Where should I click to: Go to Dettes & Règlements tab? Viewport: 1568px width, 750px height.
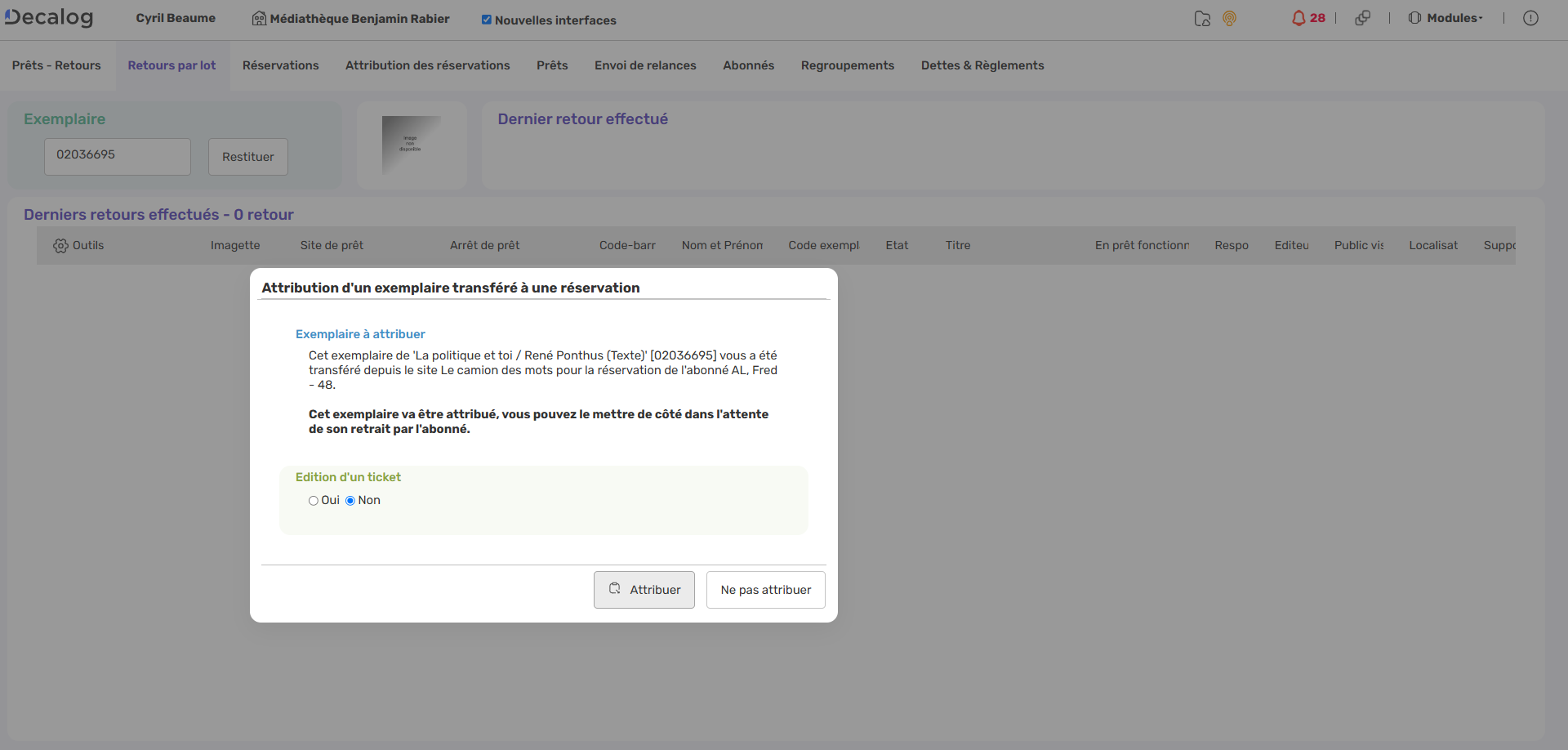pyautogui.click(x=982, y=65)
